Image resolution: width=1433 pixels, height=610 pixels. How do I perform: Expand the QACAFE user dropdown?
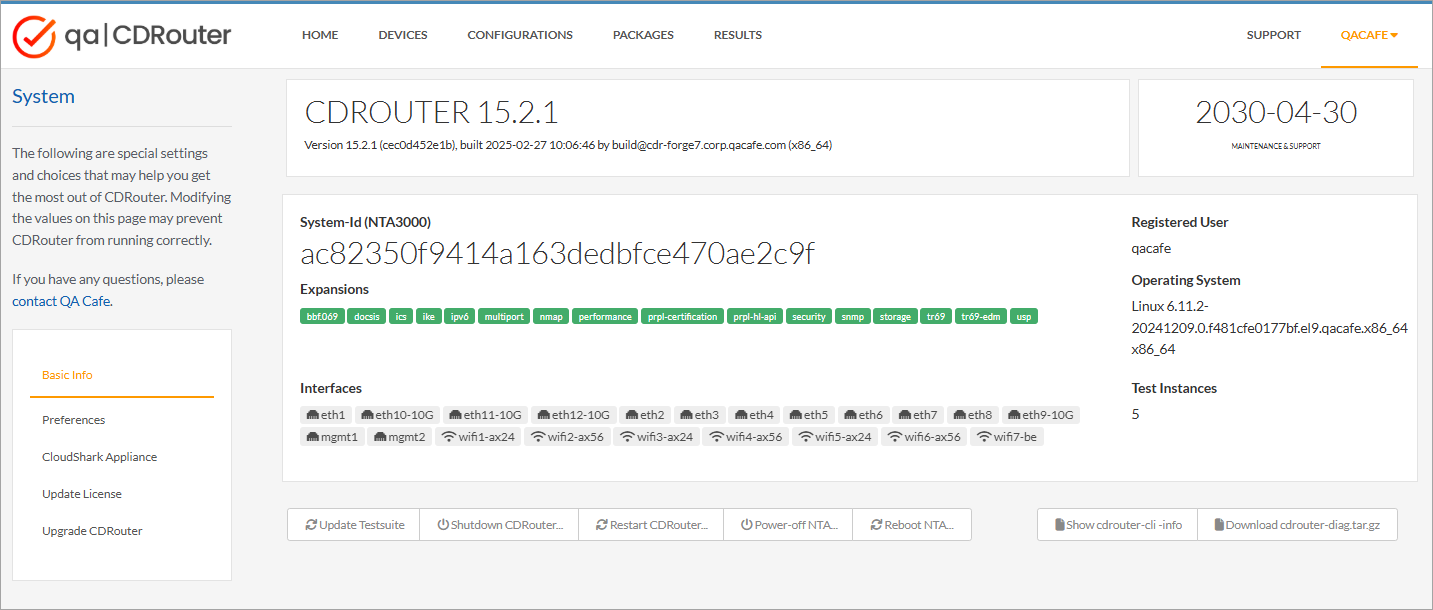point(1369,35)
